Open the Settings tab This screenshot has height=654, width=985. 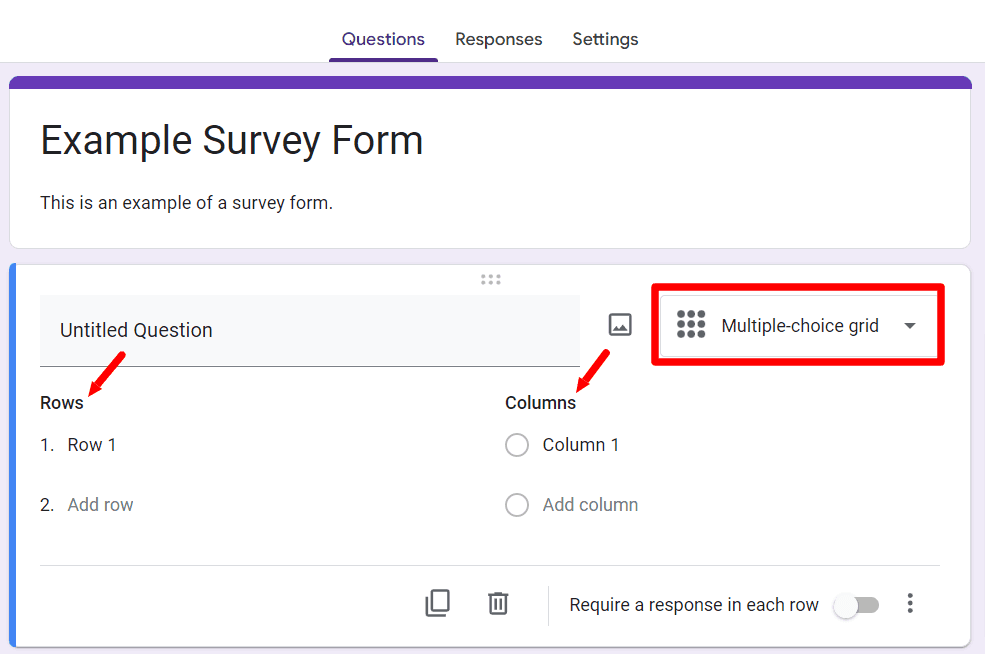pos(605,40)
